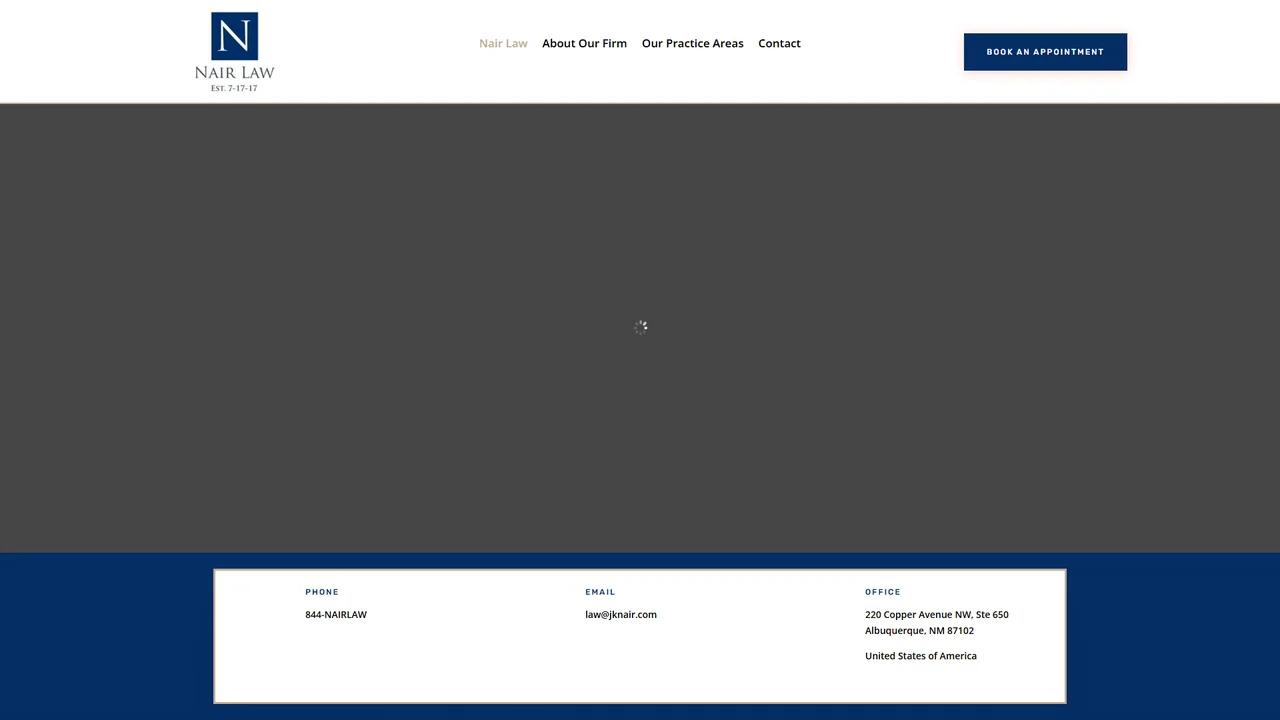Click the OFFICE heading label
Image resolution: width=1280 pixels, height=720 pixels.
[x=883, y=592]
